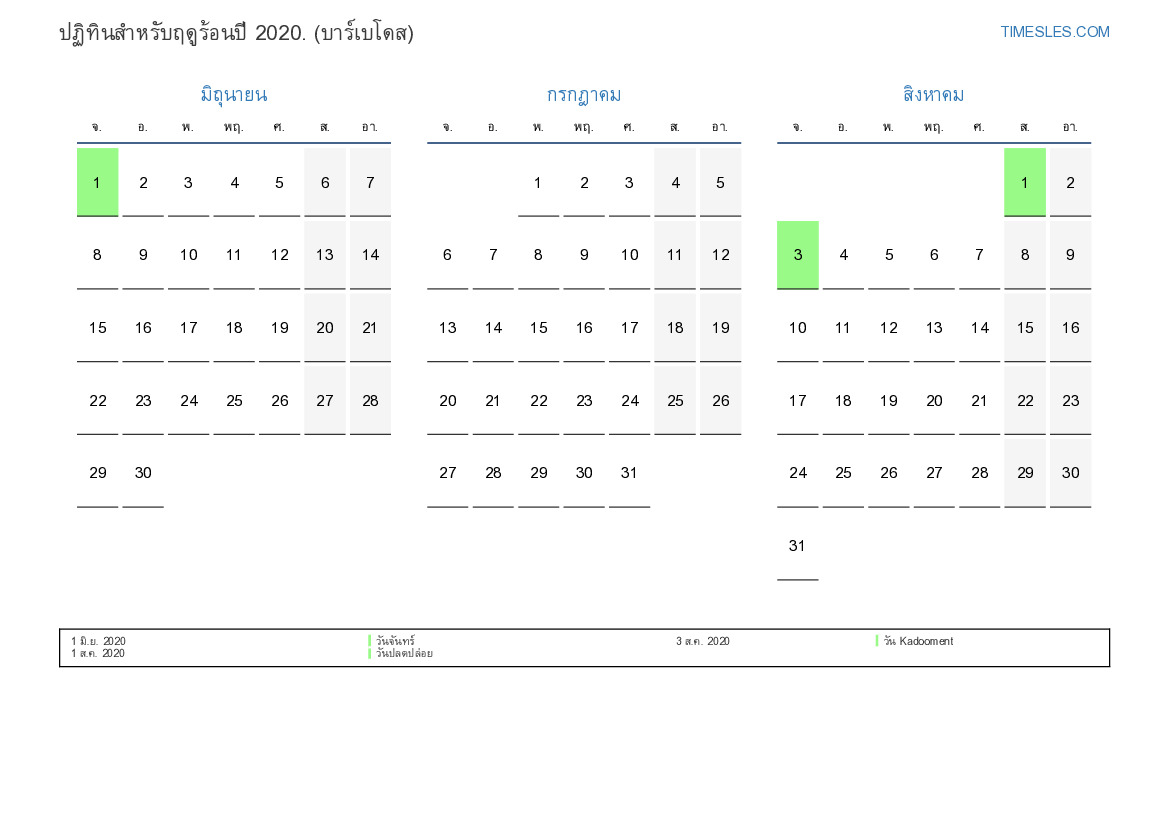Click the มิถุนายน month heading
This screenshot has height=827, width=1169.
pos(233,95)
